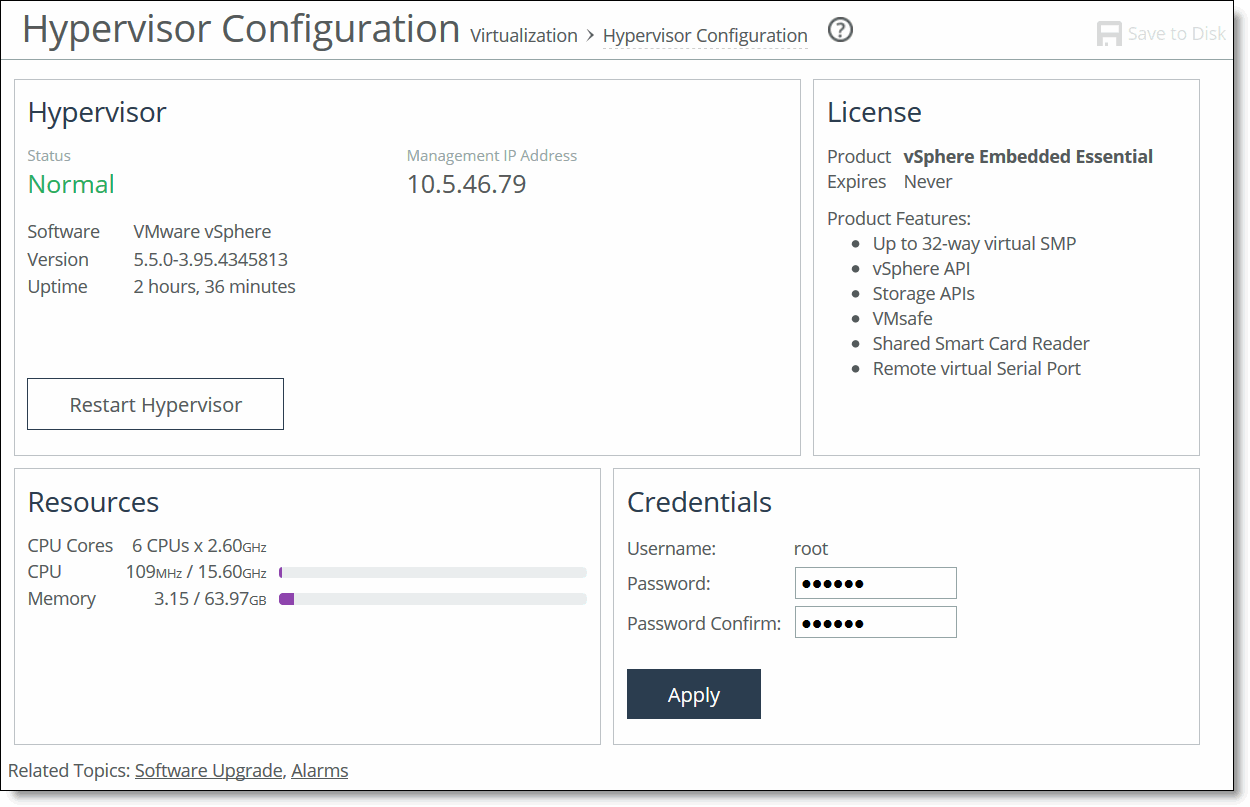
Task: Navigate to the Virtualization breadcrumb link
Action: (x=523, y=35)
